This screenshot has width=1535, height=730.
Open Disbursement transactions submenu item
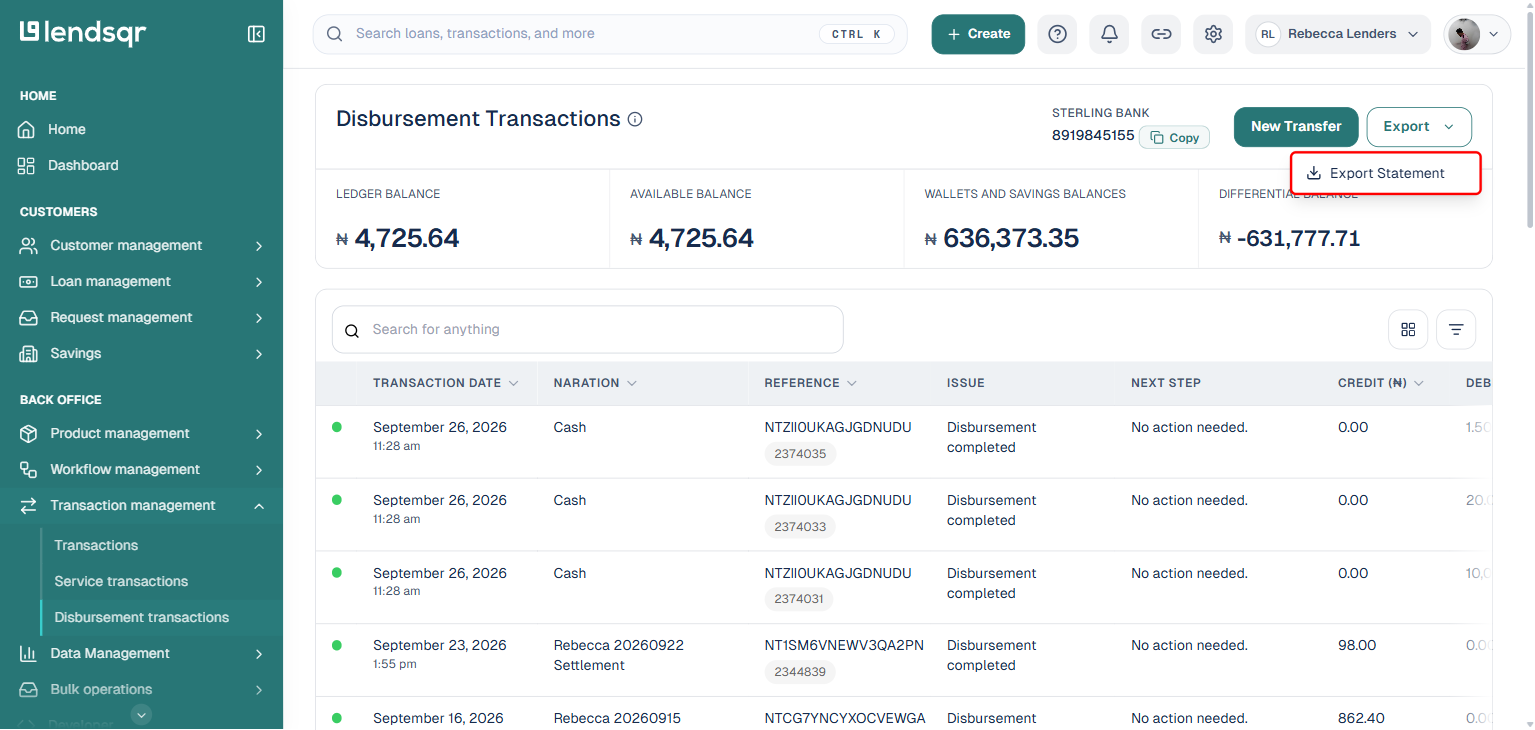click(x=142, y=617)
